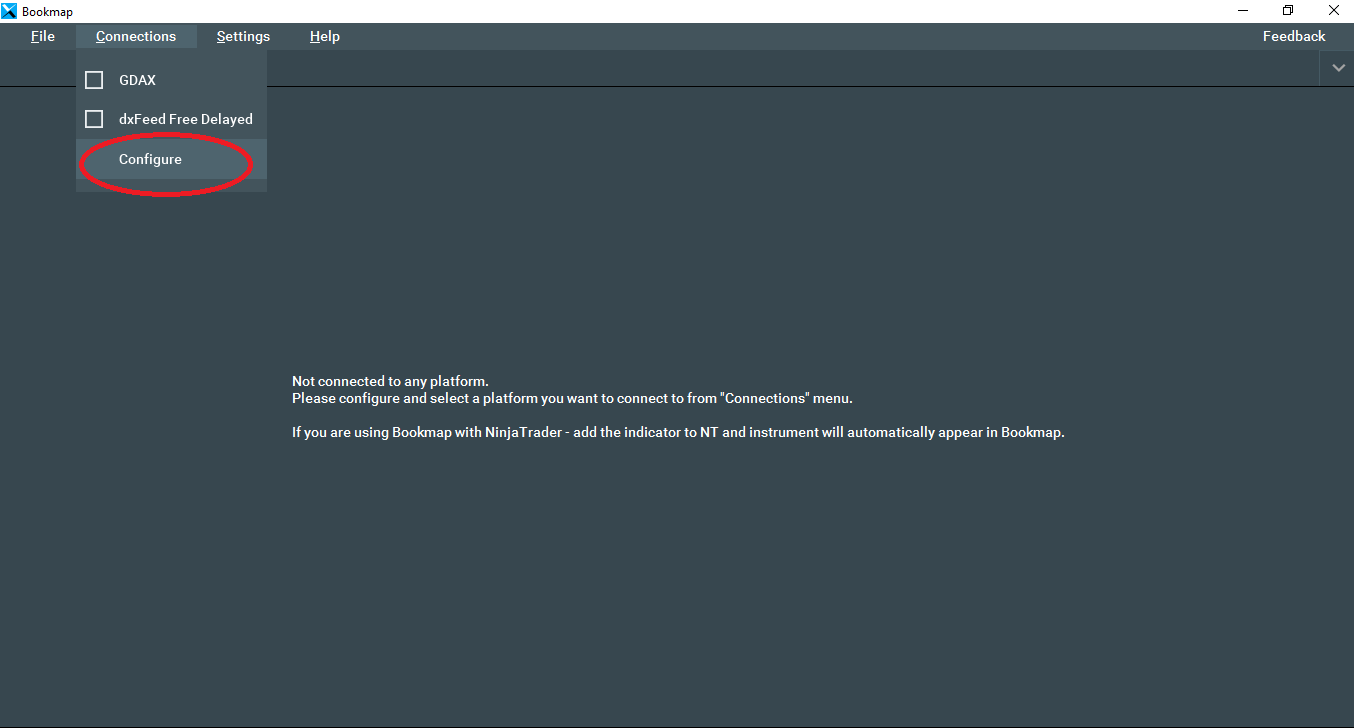1354x728 pixels.
Task: Restore down the Bookmap window
Action: click(x=1288, y=11)
